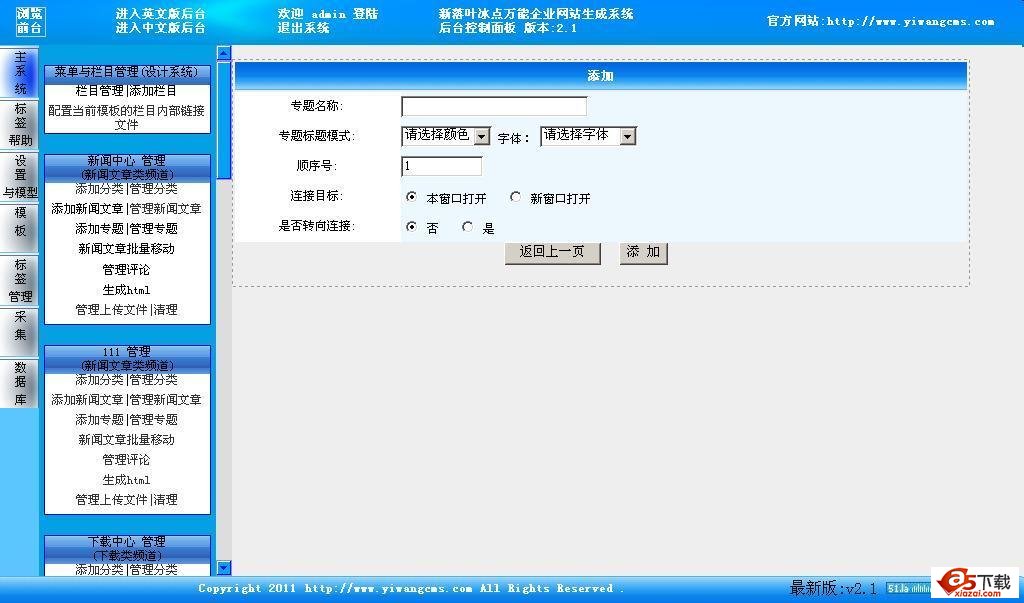This screenshot has width=1024, height=603.
Task: Select 否 for 是否转向连接
Action: [x=411, y=227]
